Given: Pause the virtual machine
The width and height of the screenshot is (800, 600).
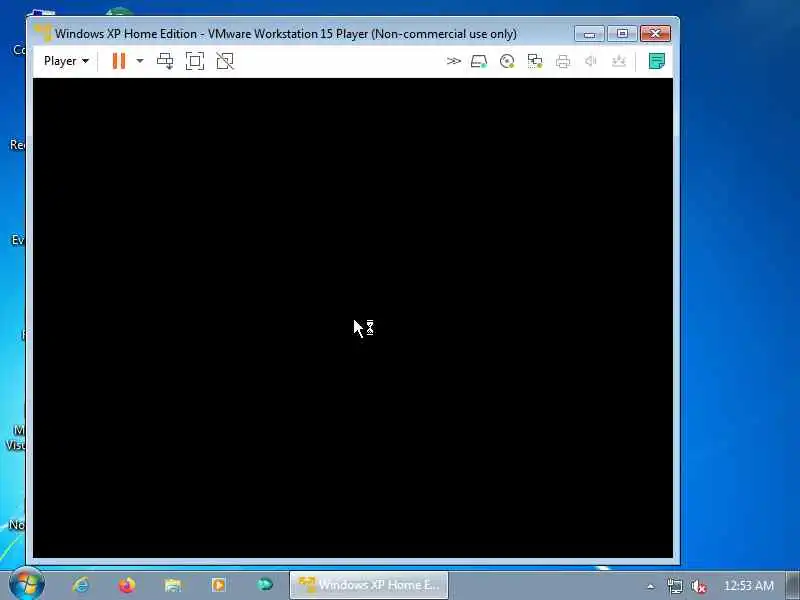Looking at the screenshot, I should (x=119, y=61).
